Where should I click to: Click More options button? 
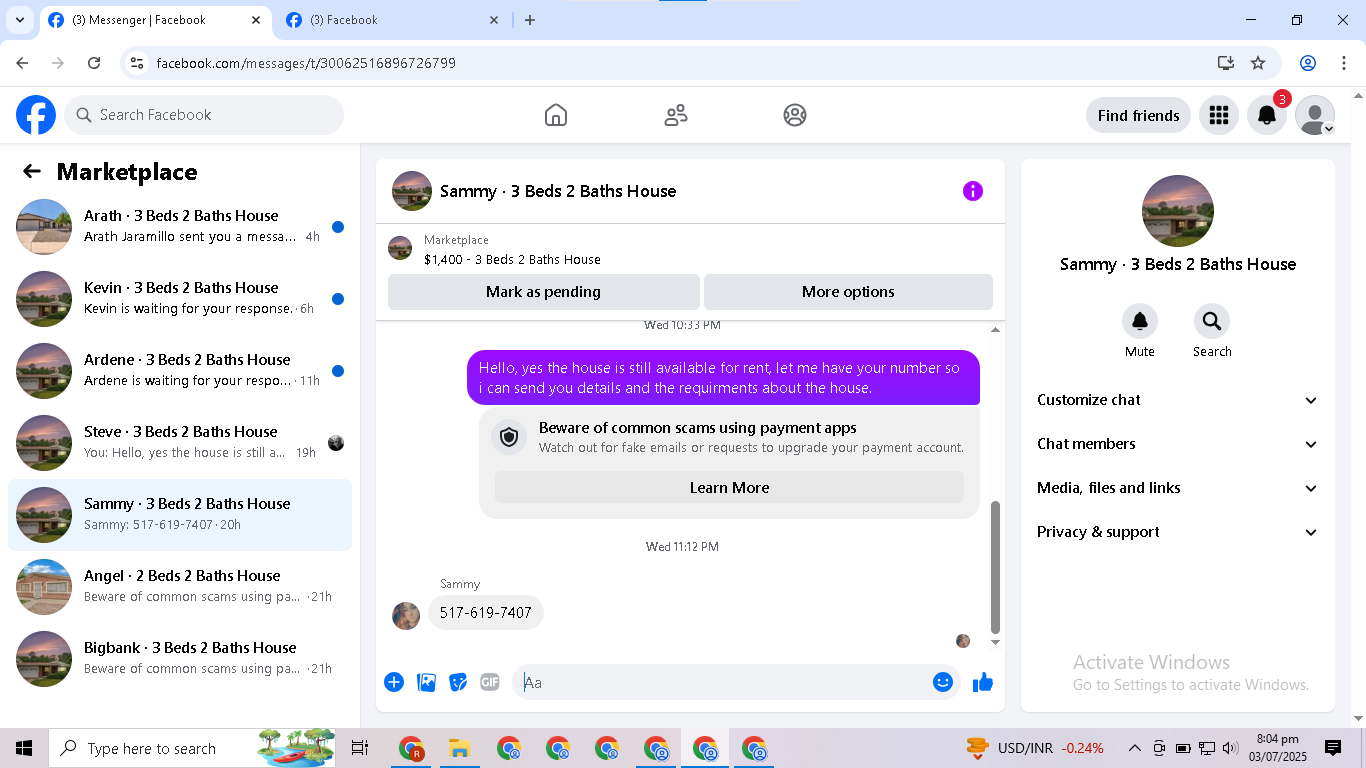[x=848, y=292]
